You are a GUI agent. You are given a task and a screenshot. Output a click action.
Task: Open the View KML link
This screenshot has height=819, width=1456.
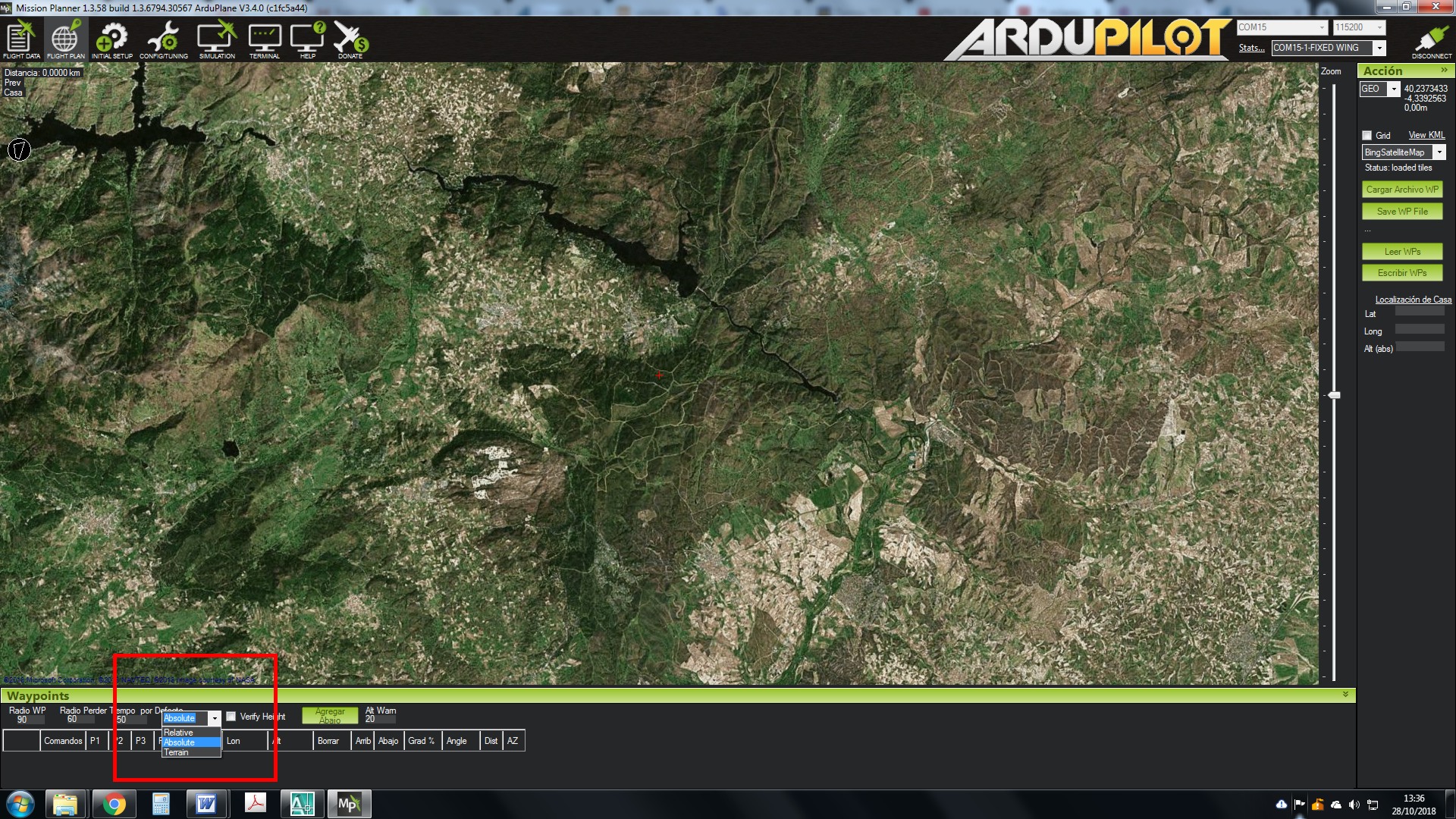click(1426, 135)
